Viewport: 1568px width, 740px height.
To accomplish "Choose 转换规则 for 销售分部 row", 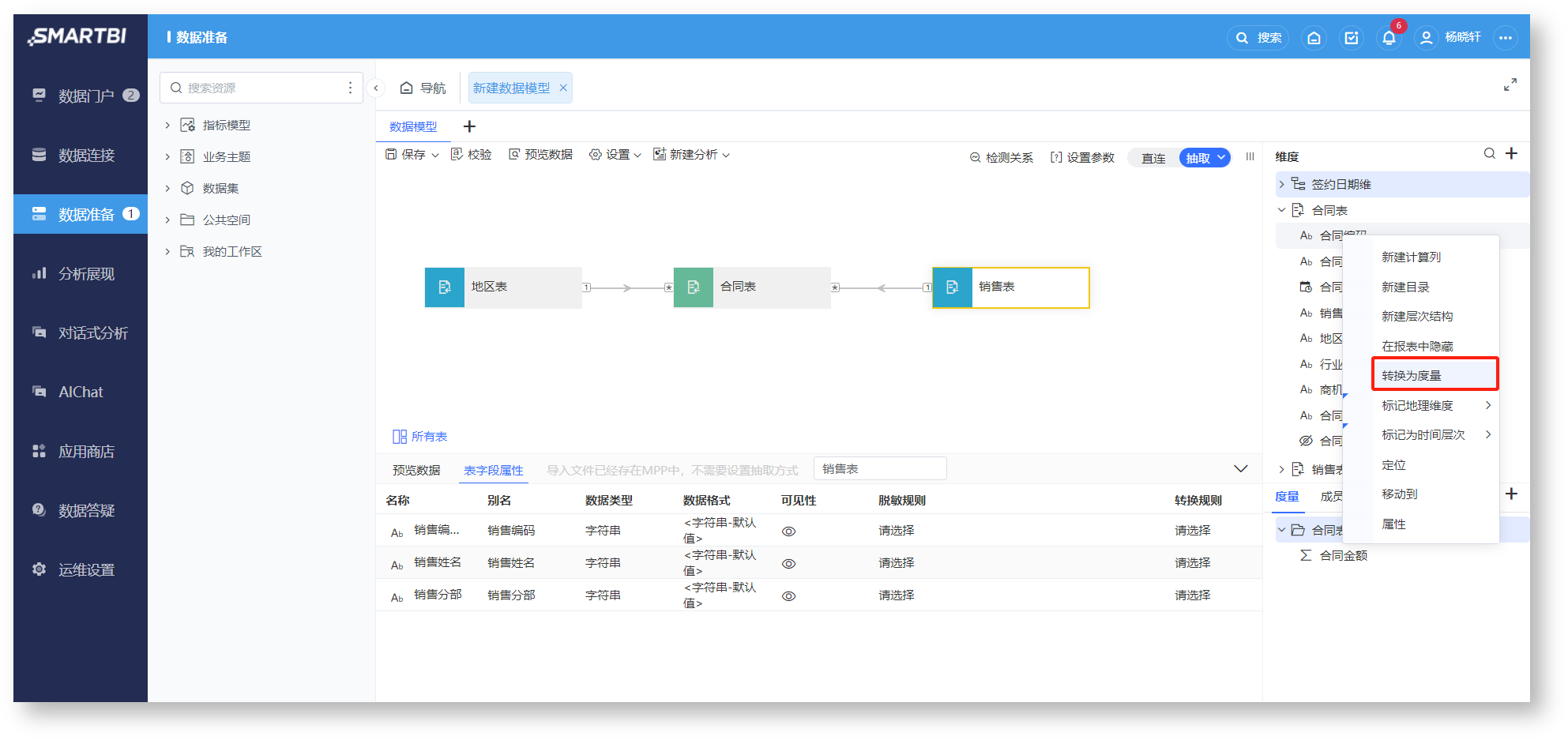I will point(1193,595).
